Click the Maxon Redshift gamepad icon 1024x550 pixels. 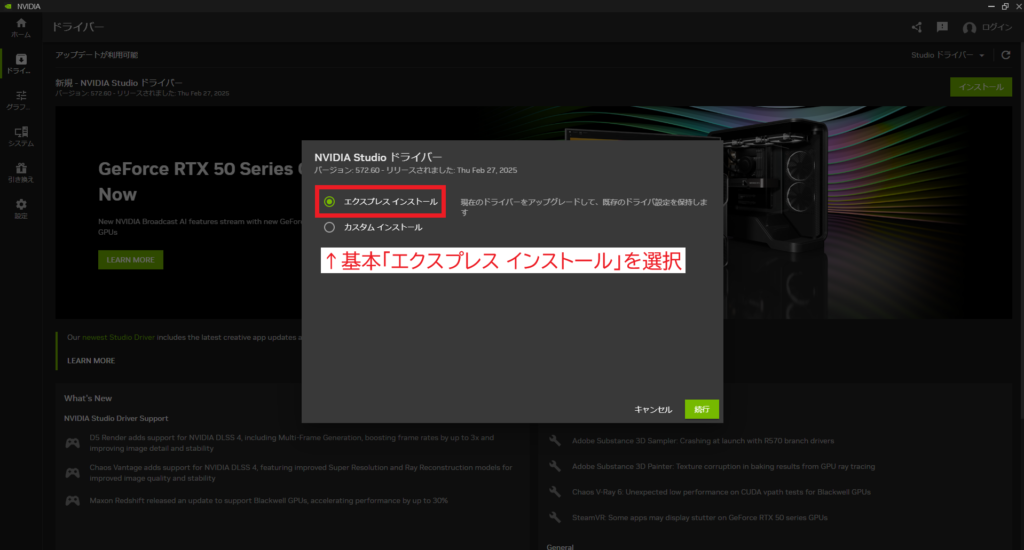tap(72, 500)
